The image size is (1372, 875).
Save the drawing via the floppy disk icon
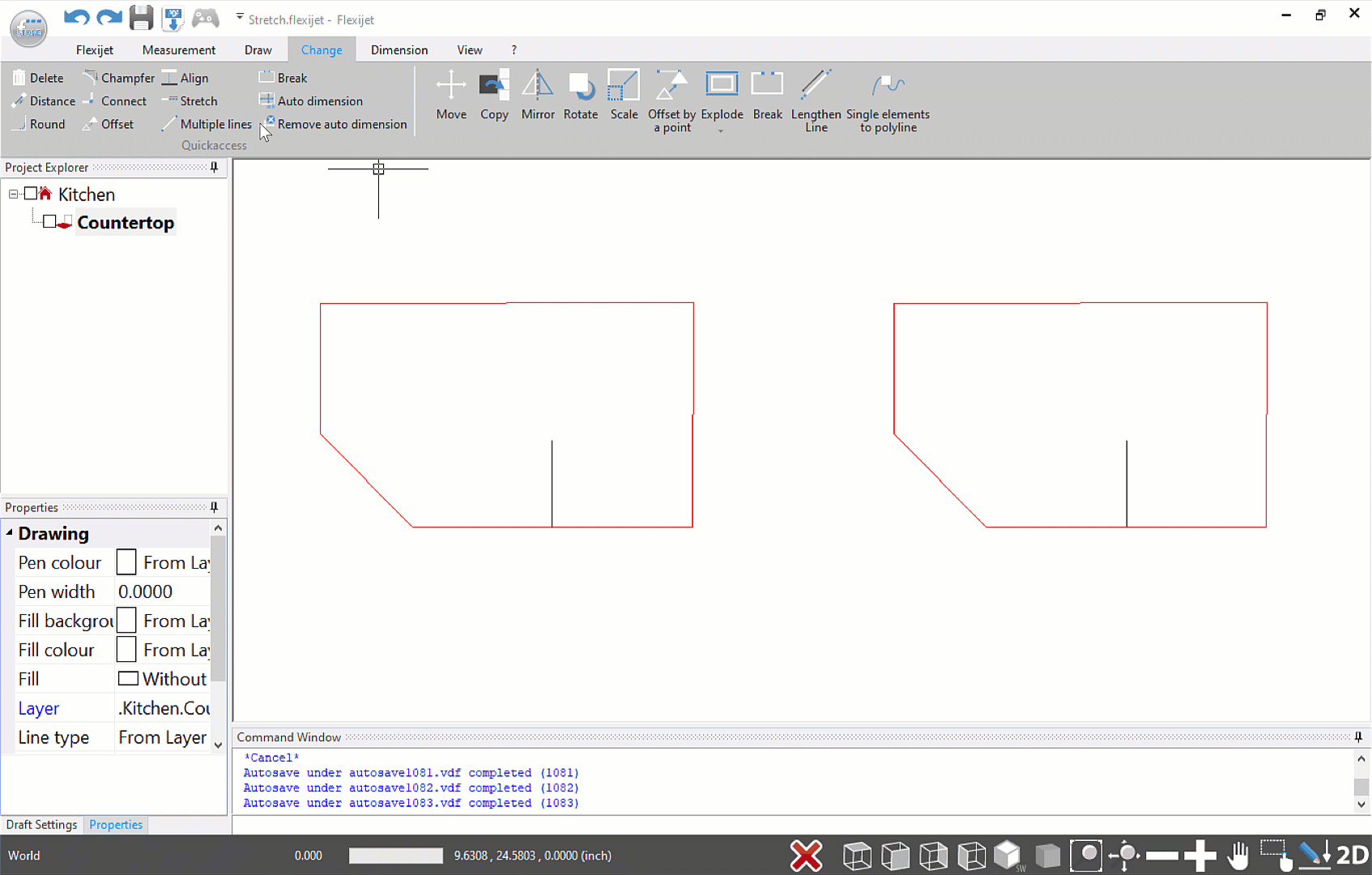point(141,18)
